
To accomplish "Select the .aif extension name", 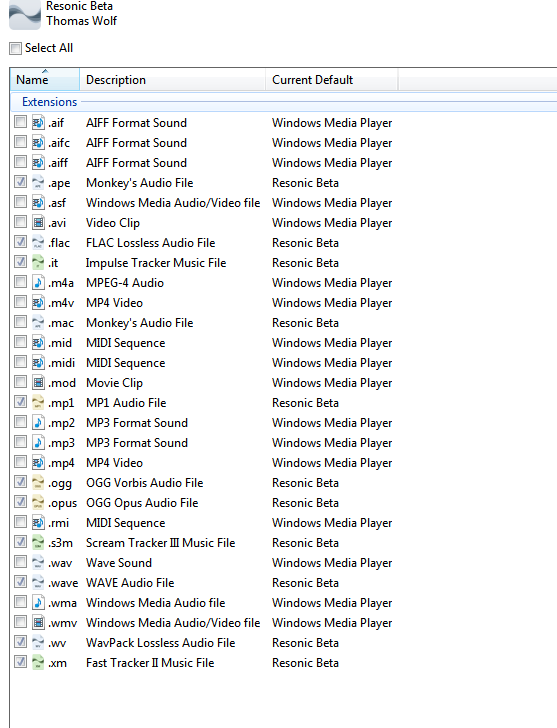I will pos(56,123).
